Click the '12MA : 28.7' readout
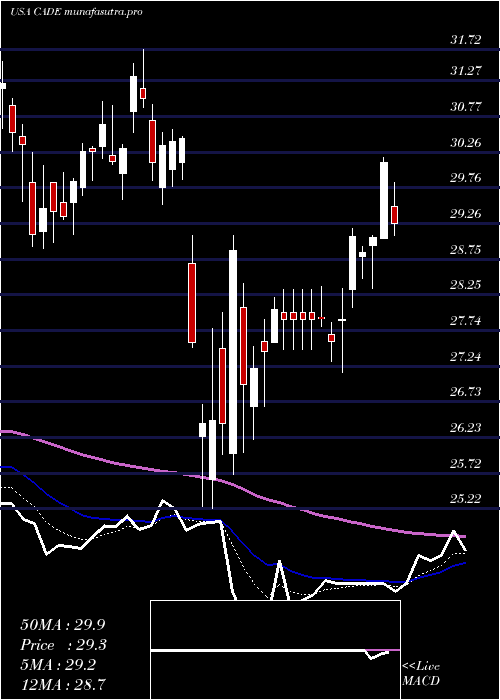This screenshot has height=700, width=500. [62, 684]
